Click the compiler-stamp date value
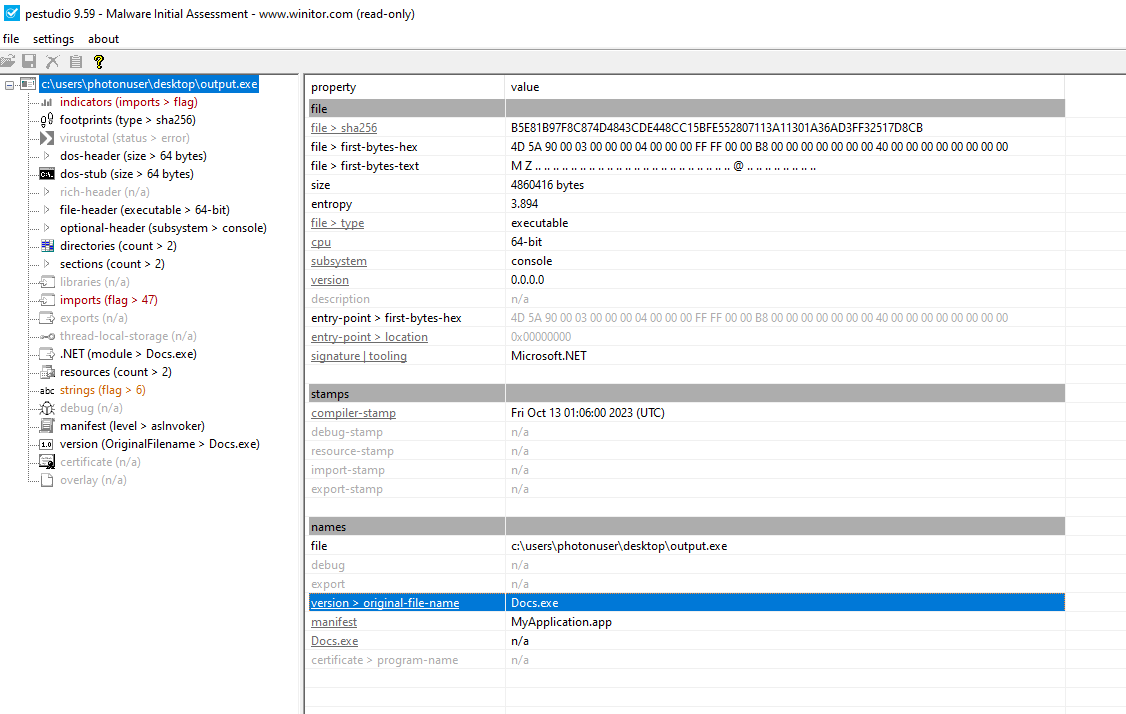The width and height of the screenshot is (1126, 714). point(587,413)
